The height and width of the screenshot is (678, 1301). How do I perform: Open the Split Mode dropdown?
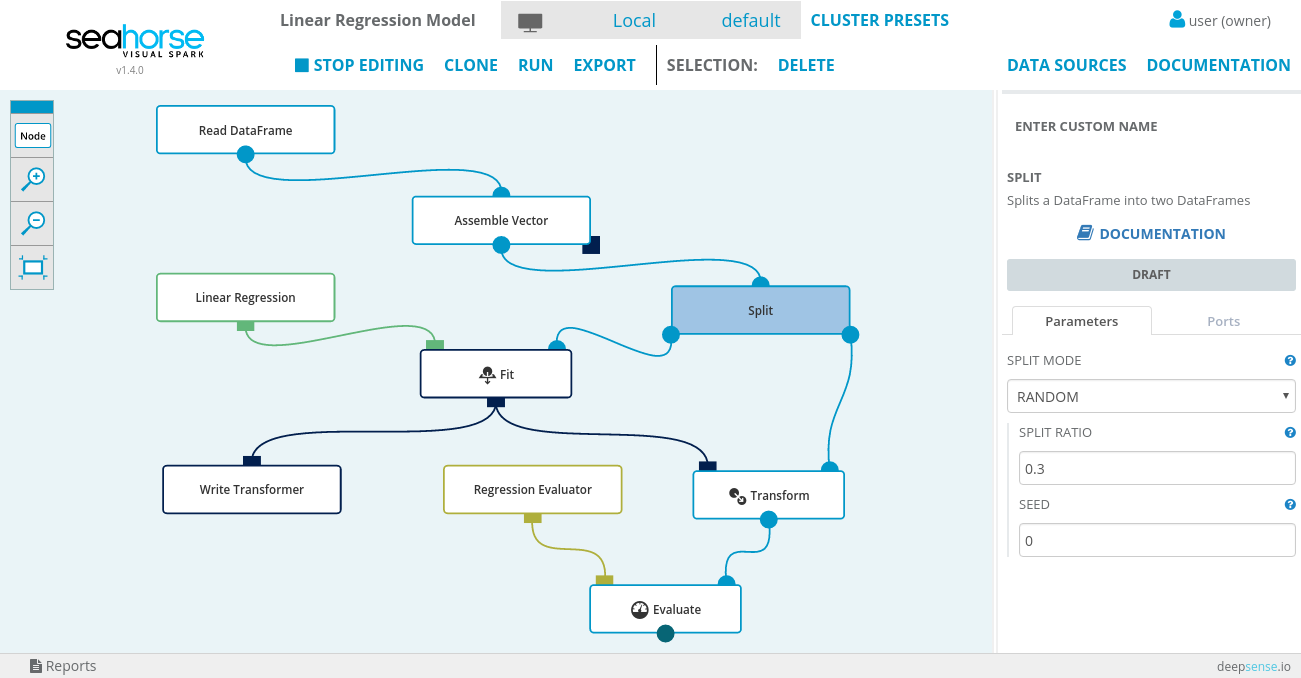coord(1150,397)
